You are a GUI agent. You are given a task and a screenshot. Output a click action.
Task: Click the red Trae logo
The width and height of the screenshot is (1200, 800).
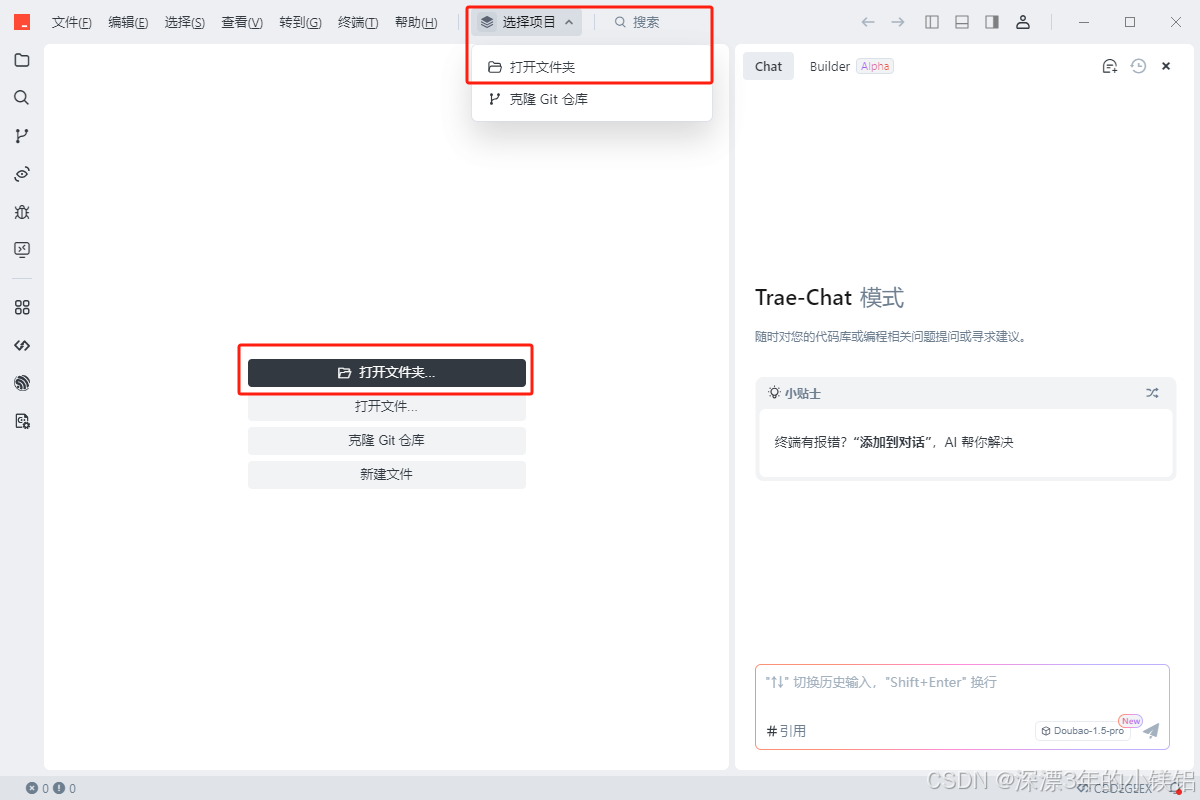pos(21,22)
